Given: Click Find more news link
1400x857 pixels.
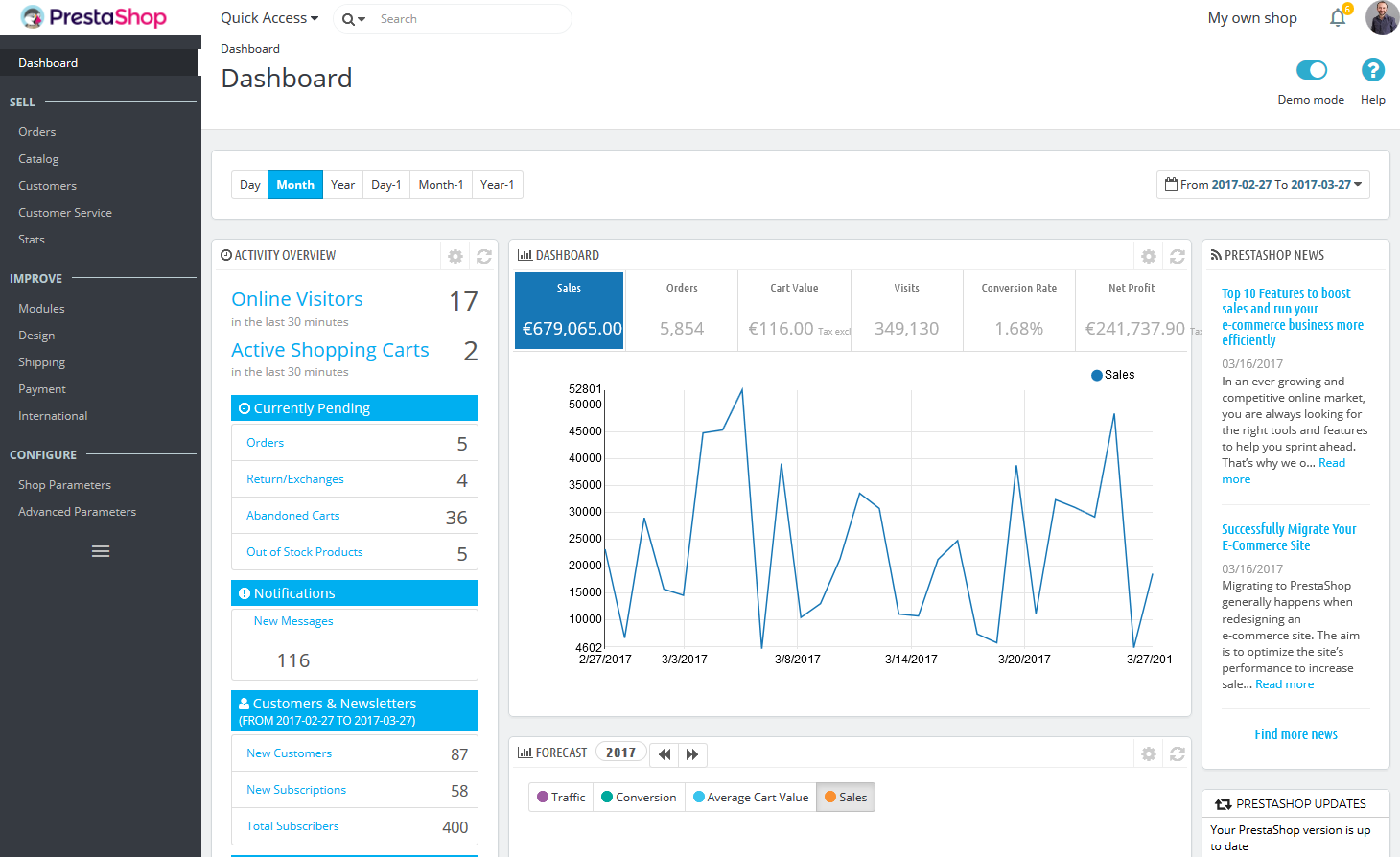Looking at the screenshot, I should 1296,734.
